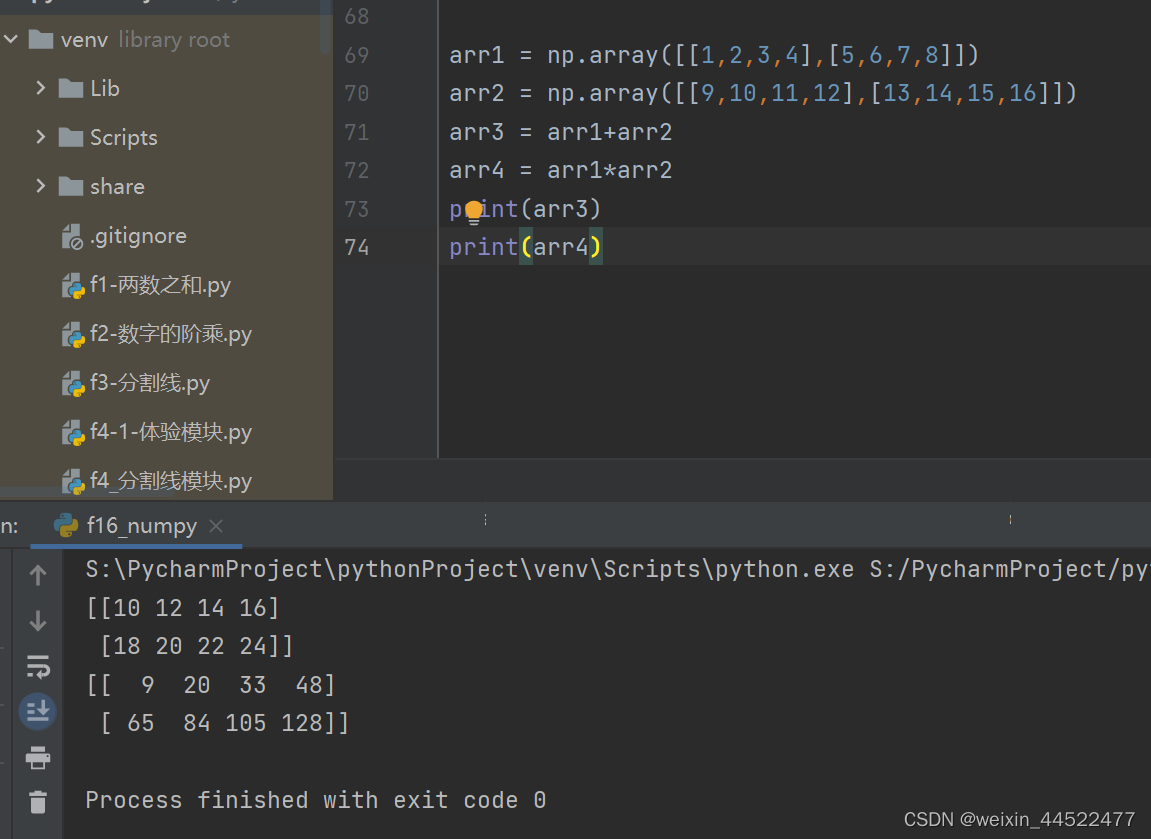Viewport: 1151px width, 839px height.
Task: Open f4-1-体验模块.py file
Action: pyautogui.click(x=170, y=432)
